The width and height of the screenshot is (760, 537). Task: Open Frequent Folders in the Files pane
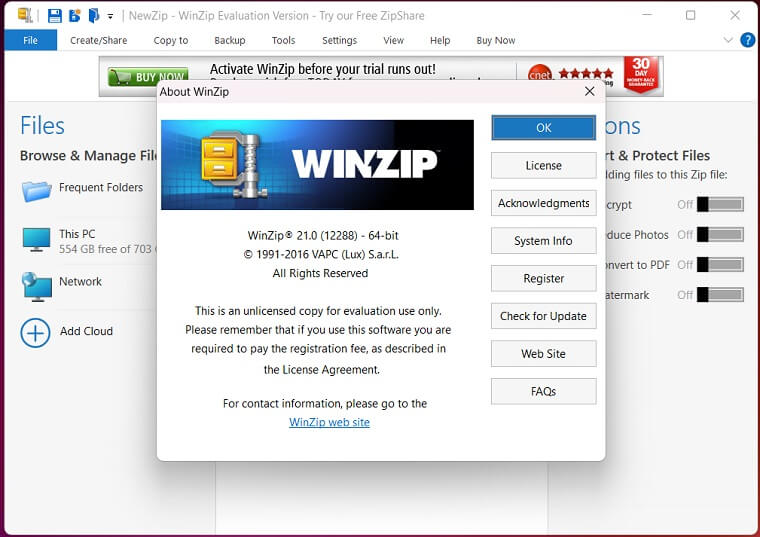101,187
